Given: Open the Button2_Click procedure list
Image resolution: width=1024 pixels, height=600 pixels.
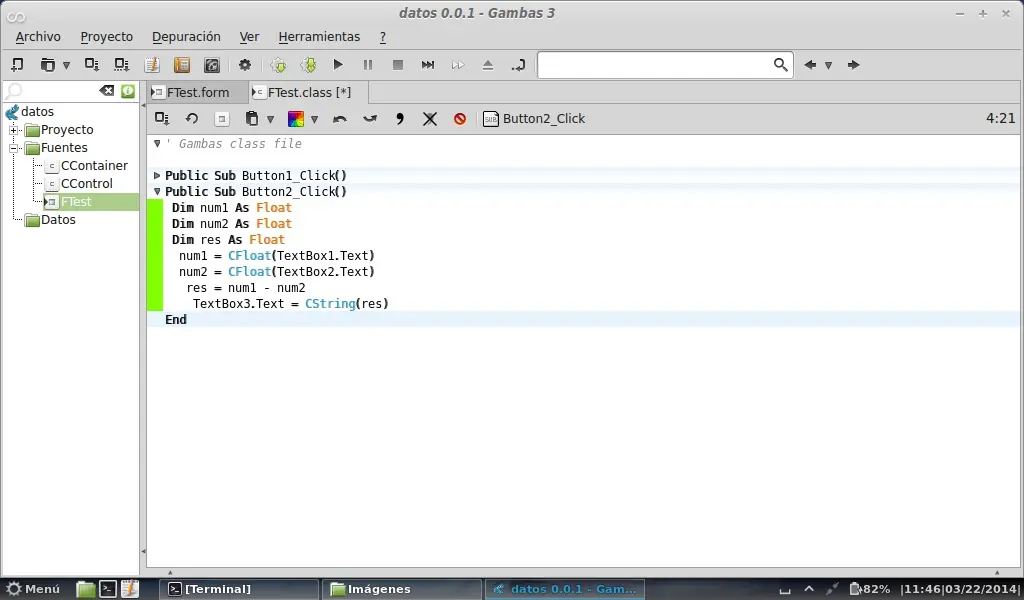Looking at the screenshot, I should point(534,119).
